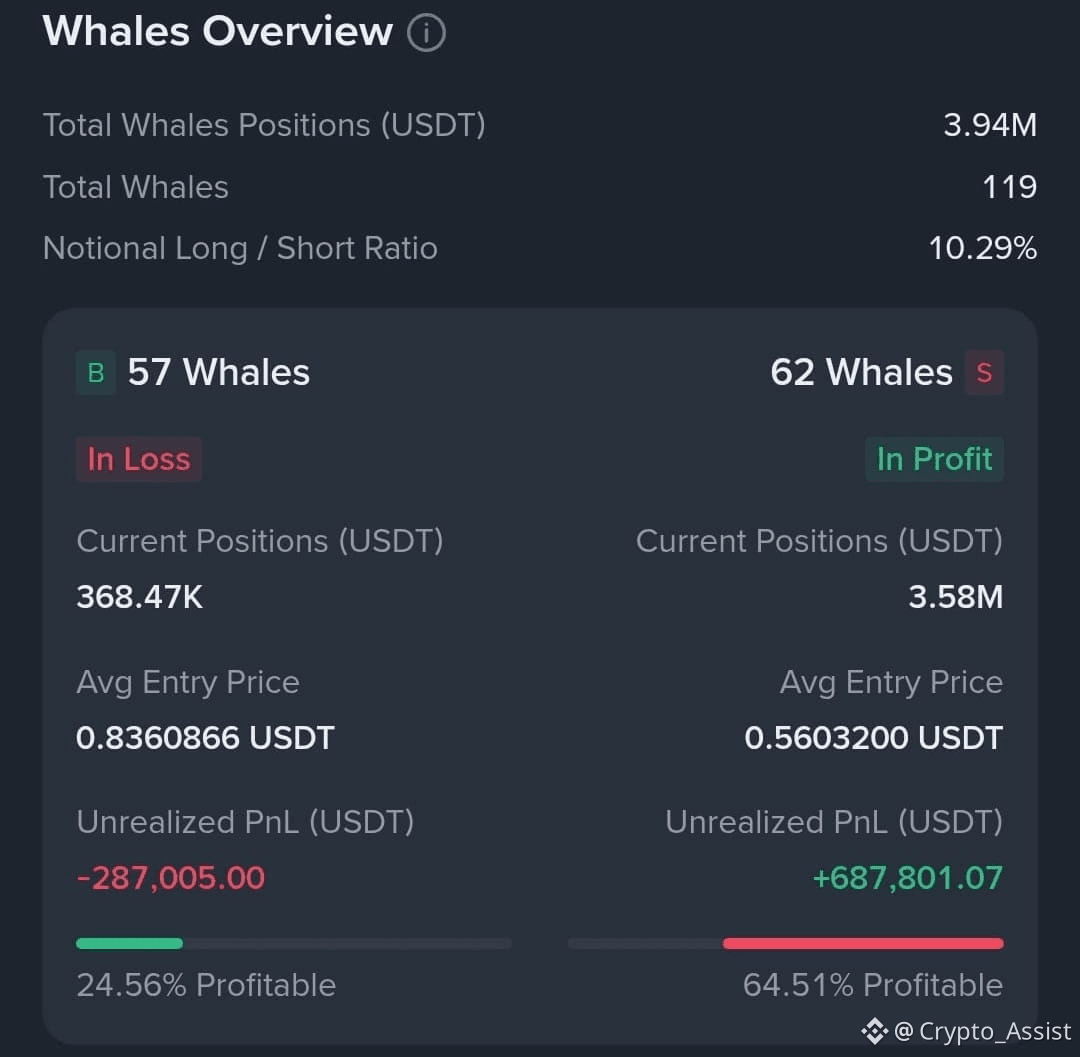
Task: Select the In Profit tag
Action: point(934,459)
